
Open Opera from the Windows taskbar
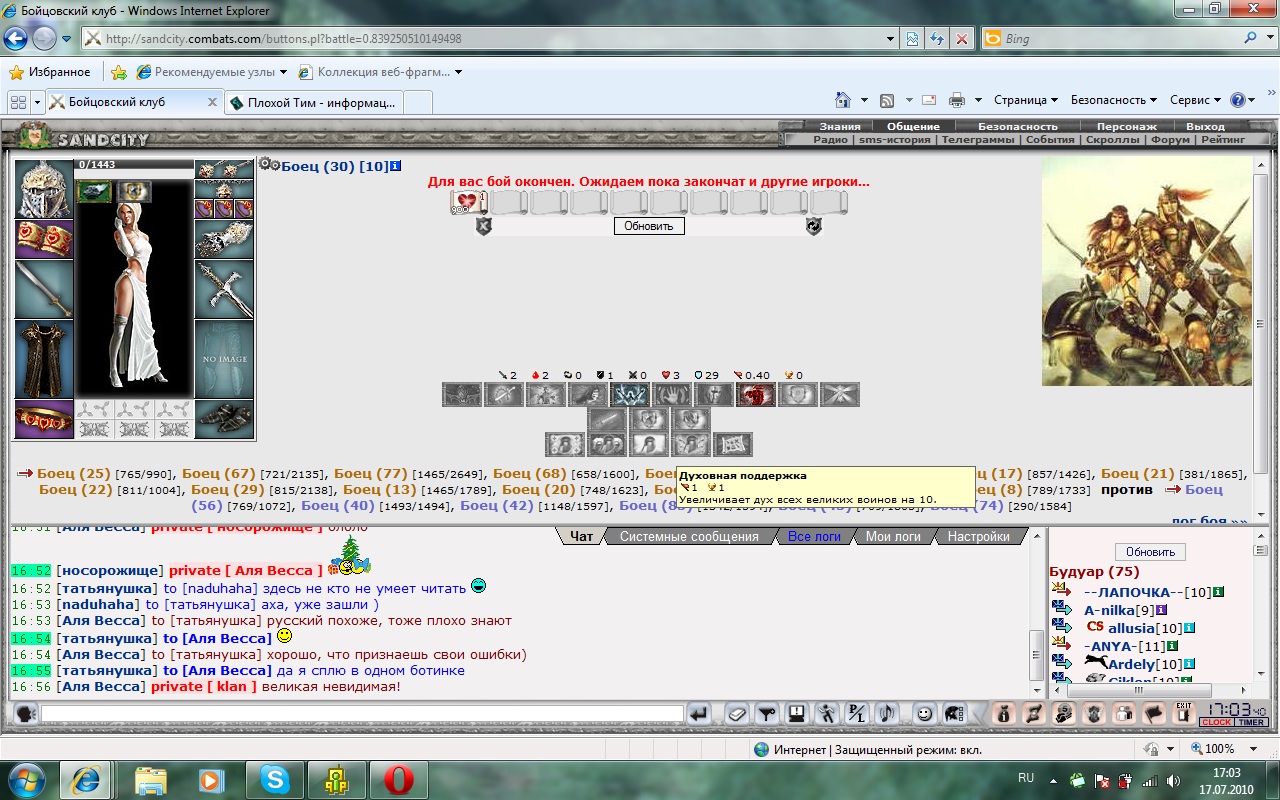point(398,778)
